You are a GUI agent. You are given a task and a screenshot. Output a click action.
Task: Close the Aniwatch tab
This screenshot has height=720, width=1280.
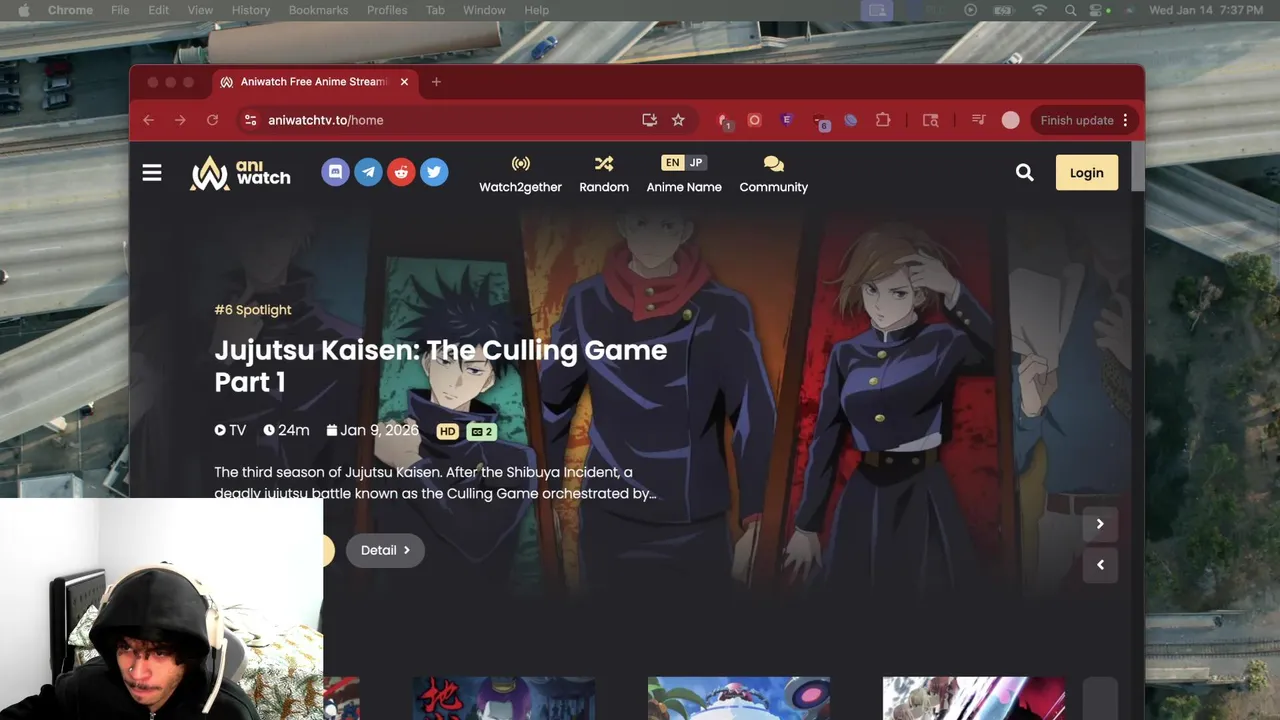(404, 82)
